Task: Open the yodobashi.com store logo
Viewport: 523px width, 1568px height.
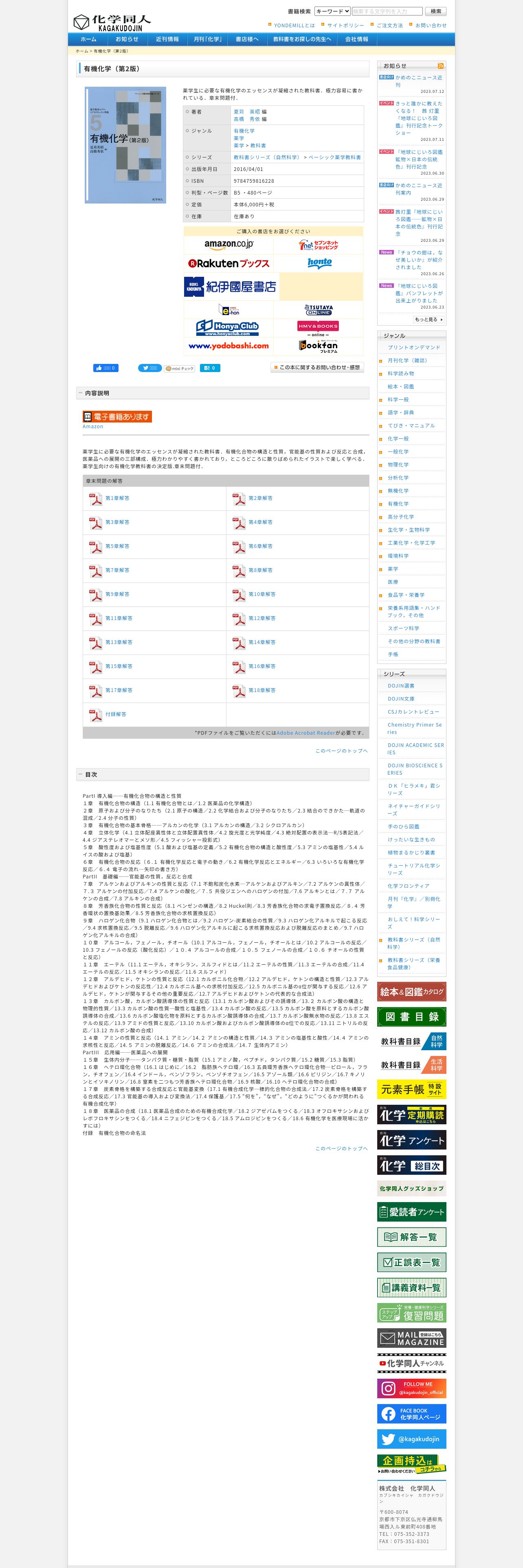Action: pyautogui.click(x=229, y=346)
